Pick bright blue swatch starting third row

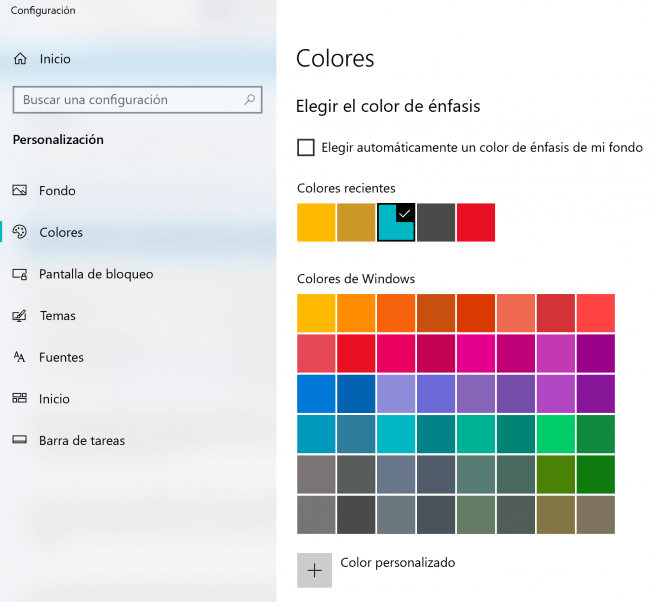(x=316, y=393)
